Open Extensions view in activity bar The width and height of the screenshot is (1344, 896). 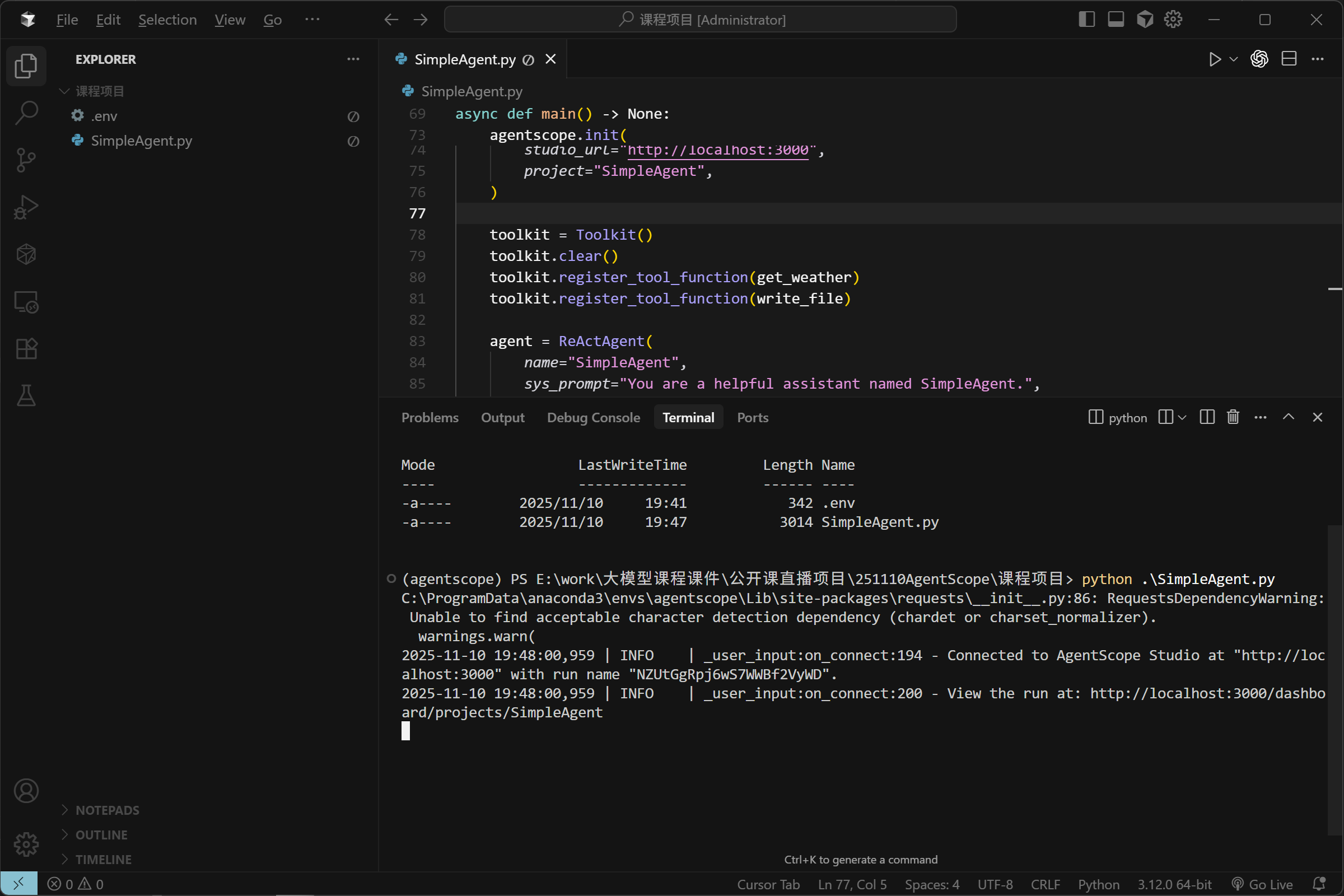(x=26, y=348)
